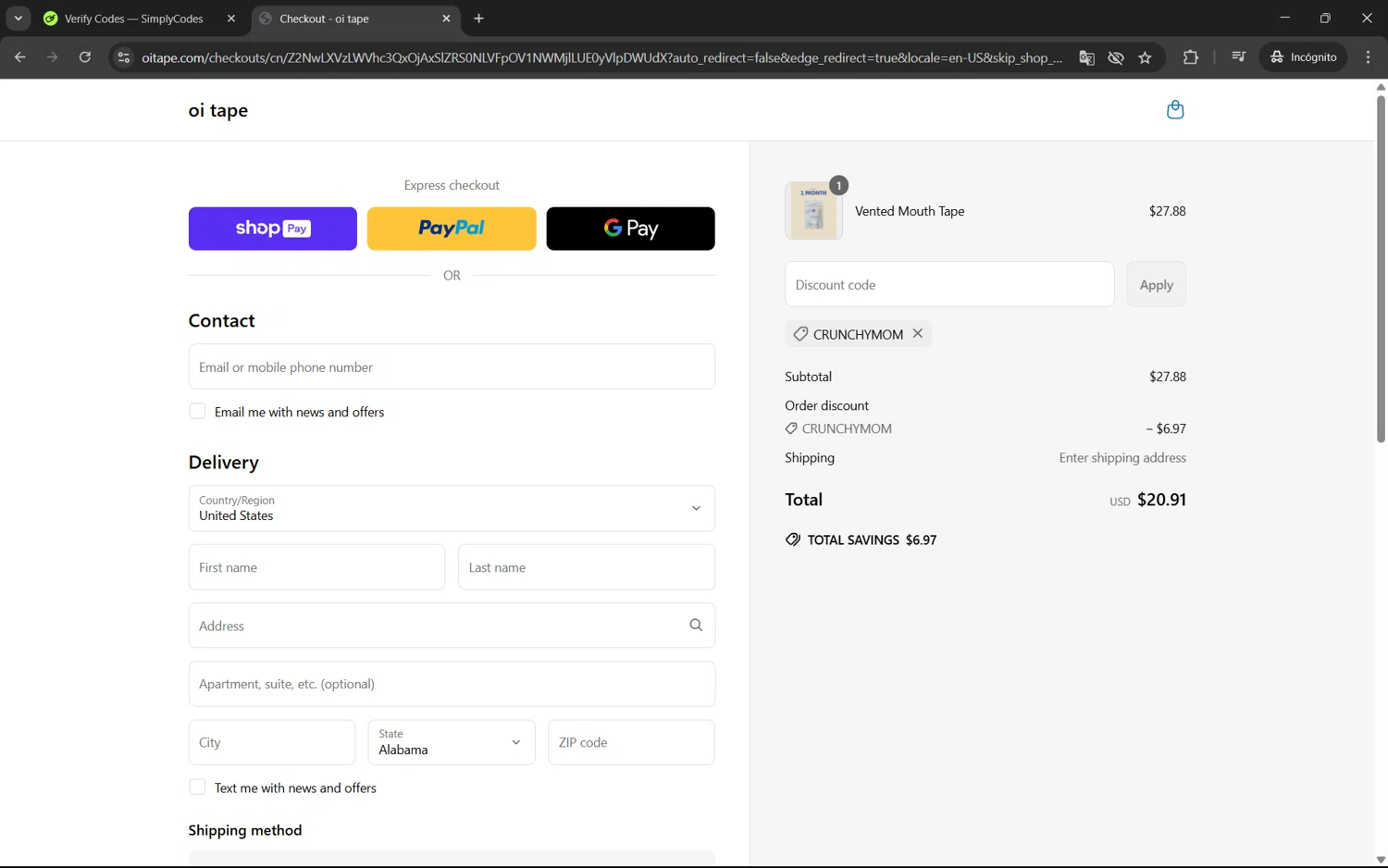Click the browser URL address bar

click(x=601, y=57)
